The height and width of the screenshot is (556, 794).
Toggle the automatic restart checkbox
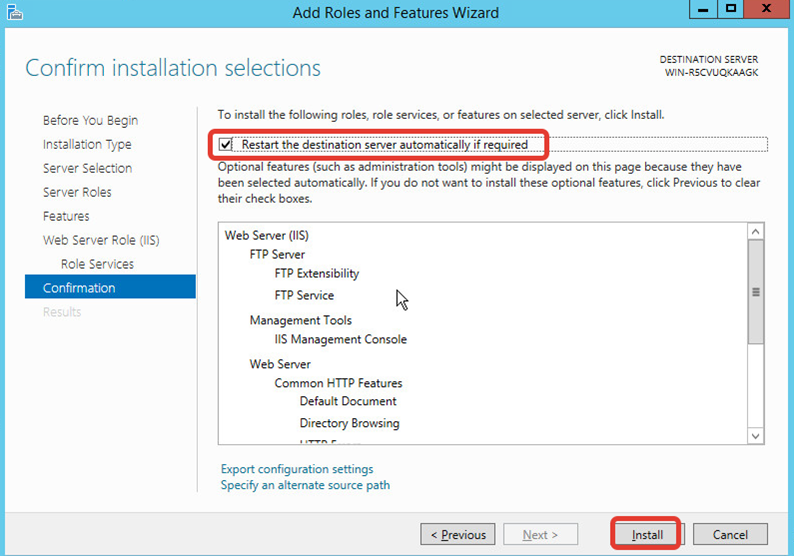226,145
